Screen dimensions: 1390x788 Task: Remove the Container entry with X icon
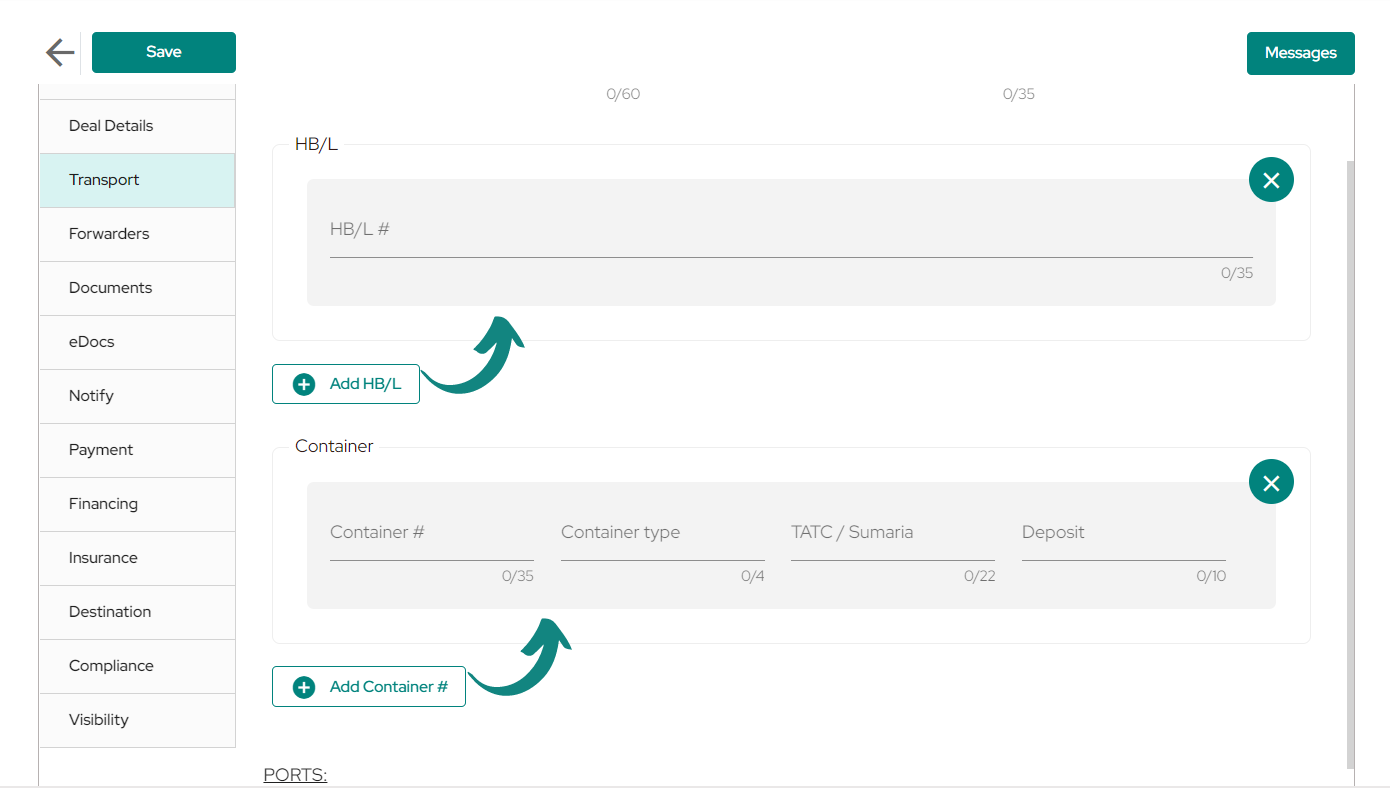1271,482
